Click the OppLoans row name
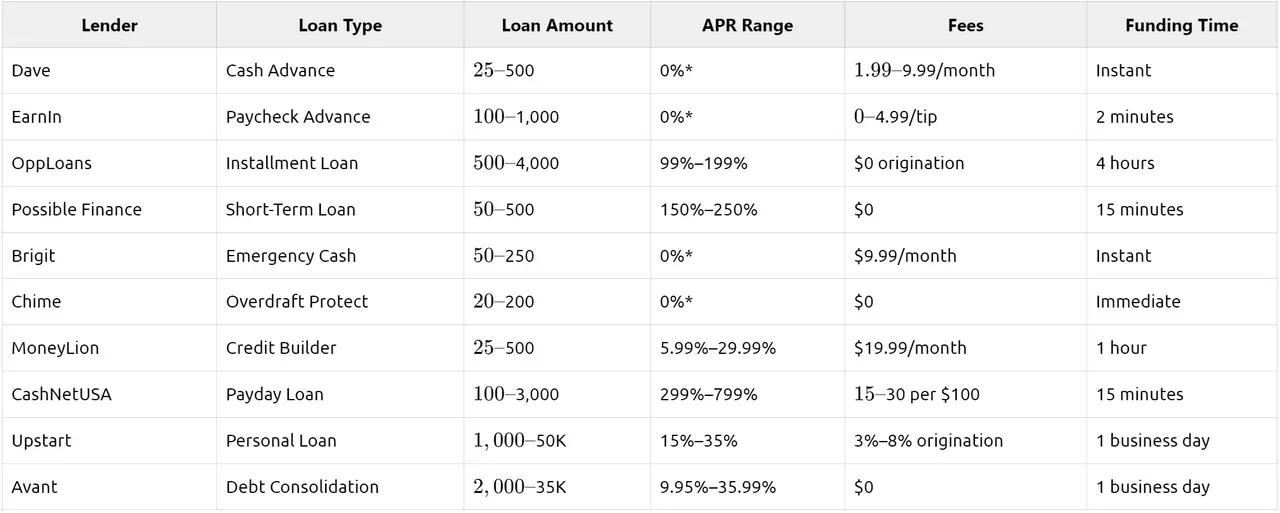Viewport: 1280px width, 513px height. 45,163
